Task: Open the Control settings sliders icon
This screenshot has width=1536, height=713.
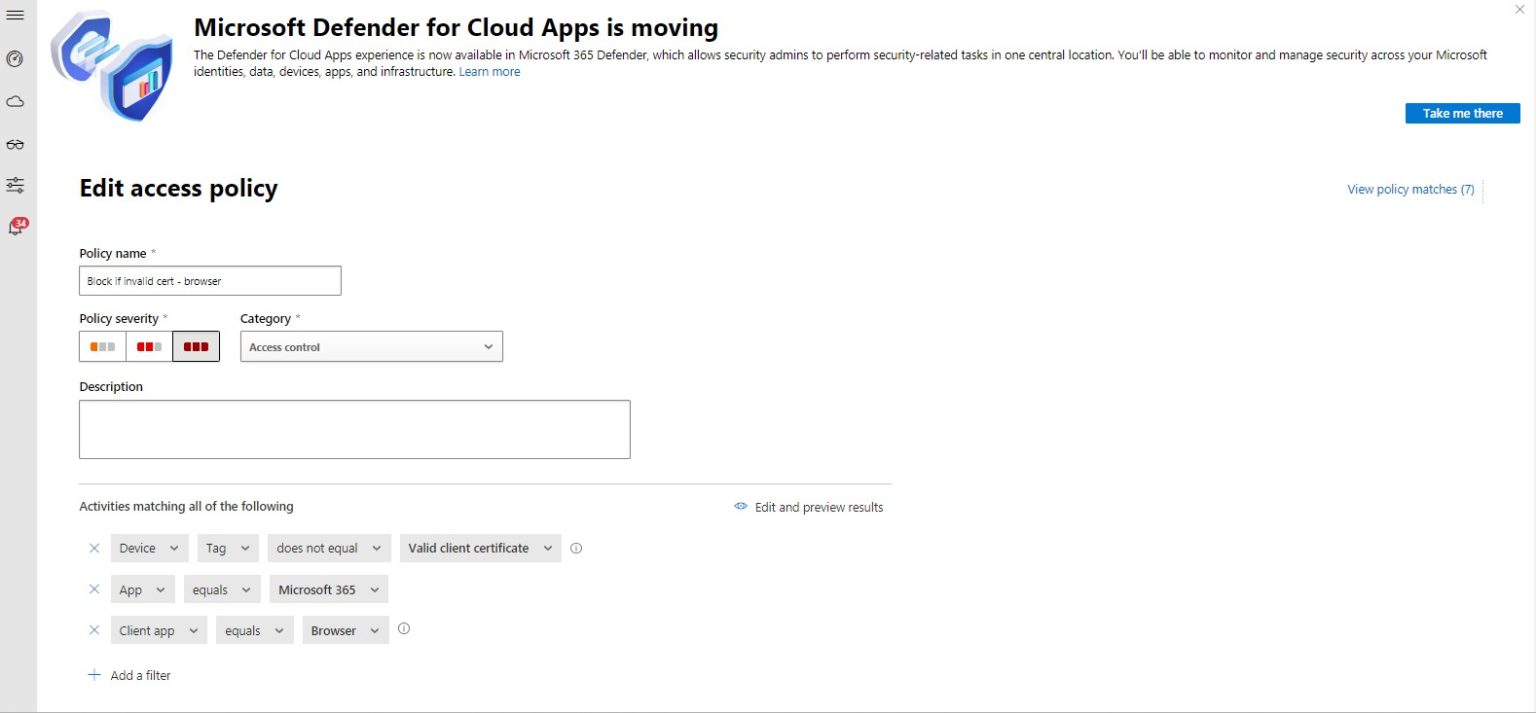Action: (14, 184)
